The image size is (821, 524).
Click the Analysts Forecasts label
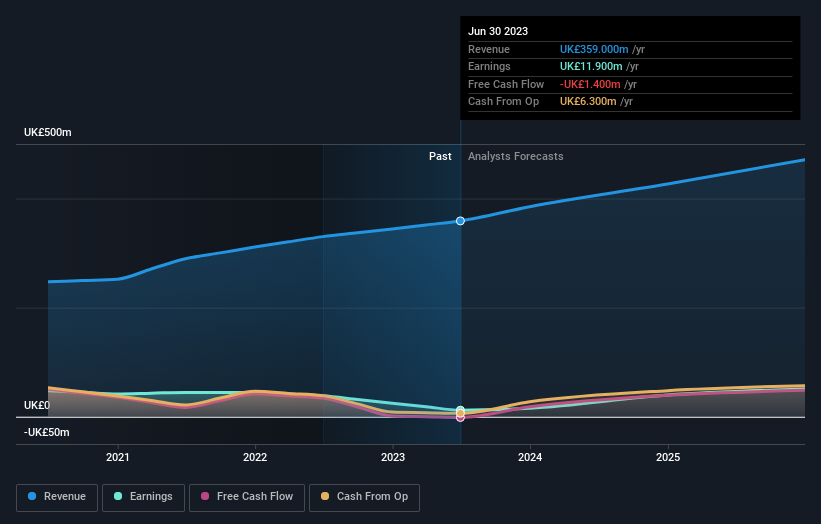(x=516, y=157)
